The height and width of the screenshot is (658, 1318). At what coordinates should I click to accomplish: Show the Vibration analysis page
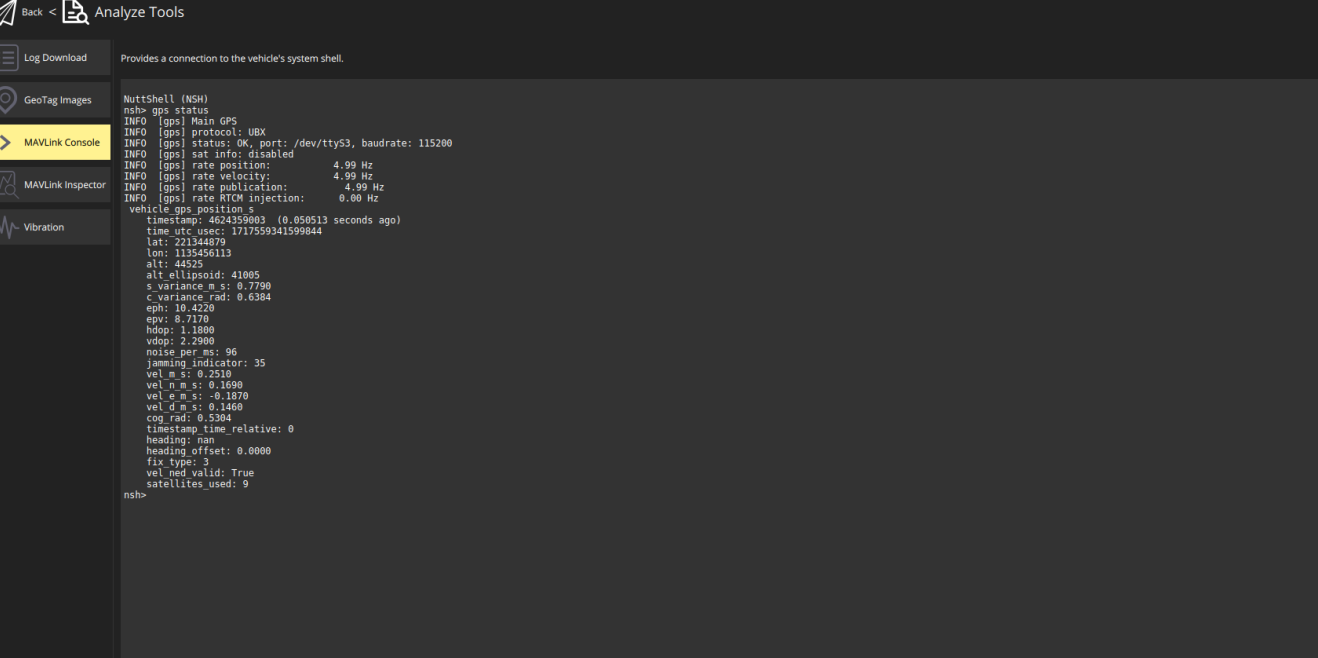point(44,227)
